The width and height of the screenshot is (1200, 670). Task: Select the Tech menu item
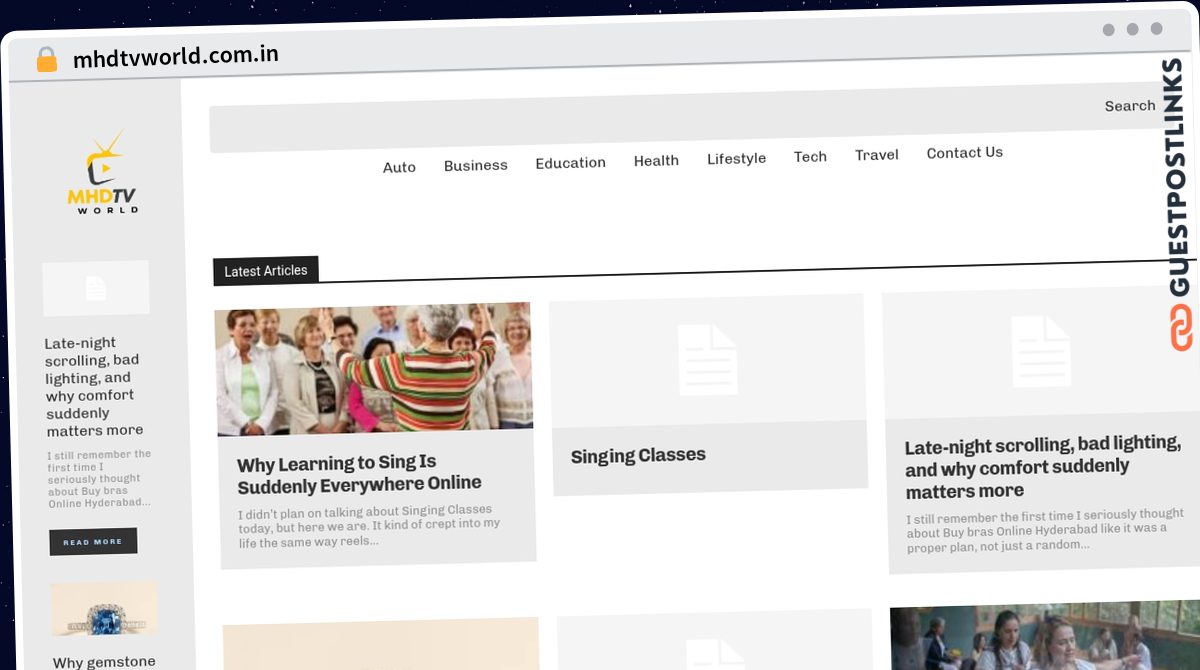[810, 156]
